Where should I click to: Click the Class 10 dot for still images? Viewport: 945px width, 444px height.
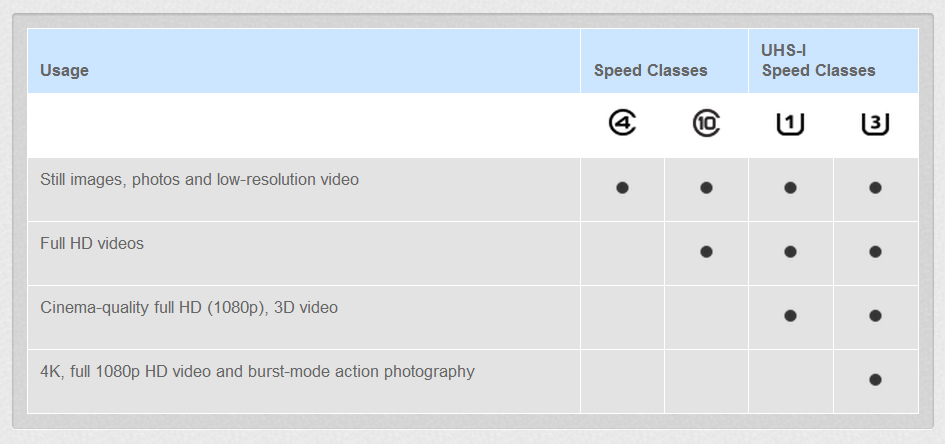(x=706, y=188)
